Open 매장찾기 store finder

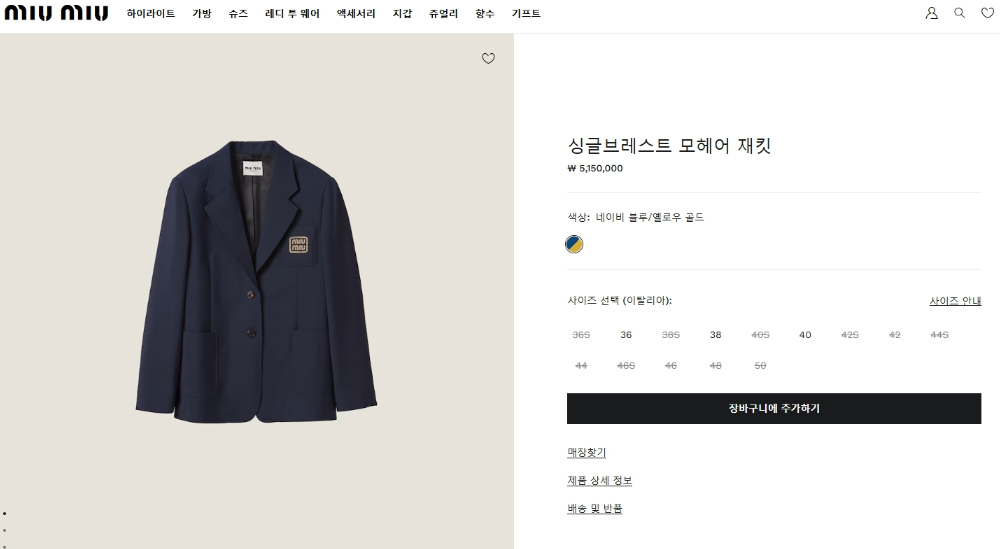coord(586,453)
